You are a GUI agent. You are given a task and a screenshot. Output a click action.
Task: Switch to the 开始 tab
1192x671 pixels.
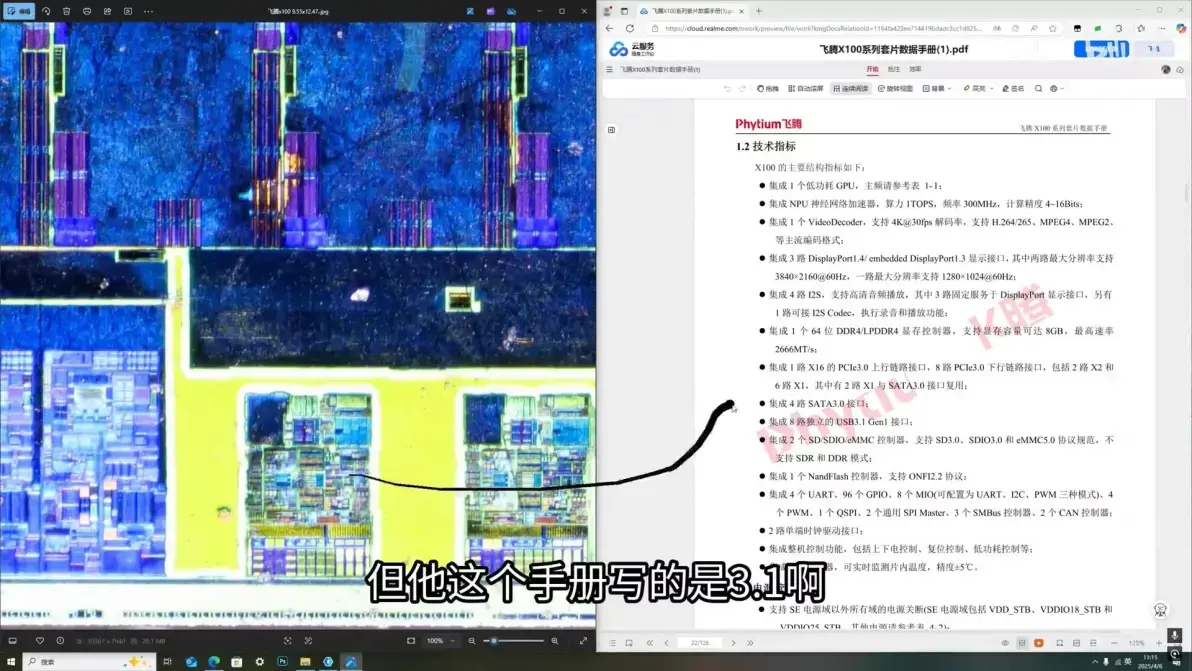point(872,69)
